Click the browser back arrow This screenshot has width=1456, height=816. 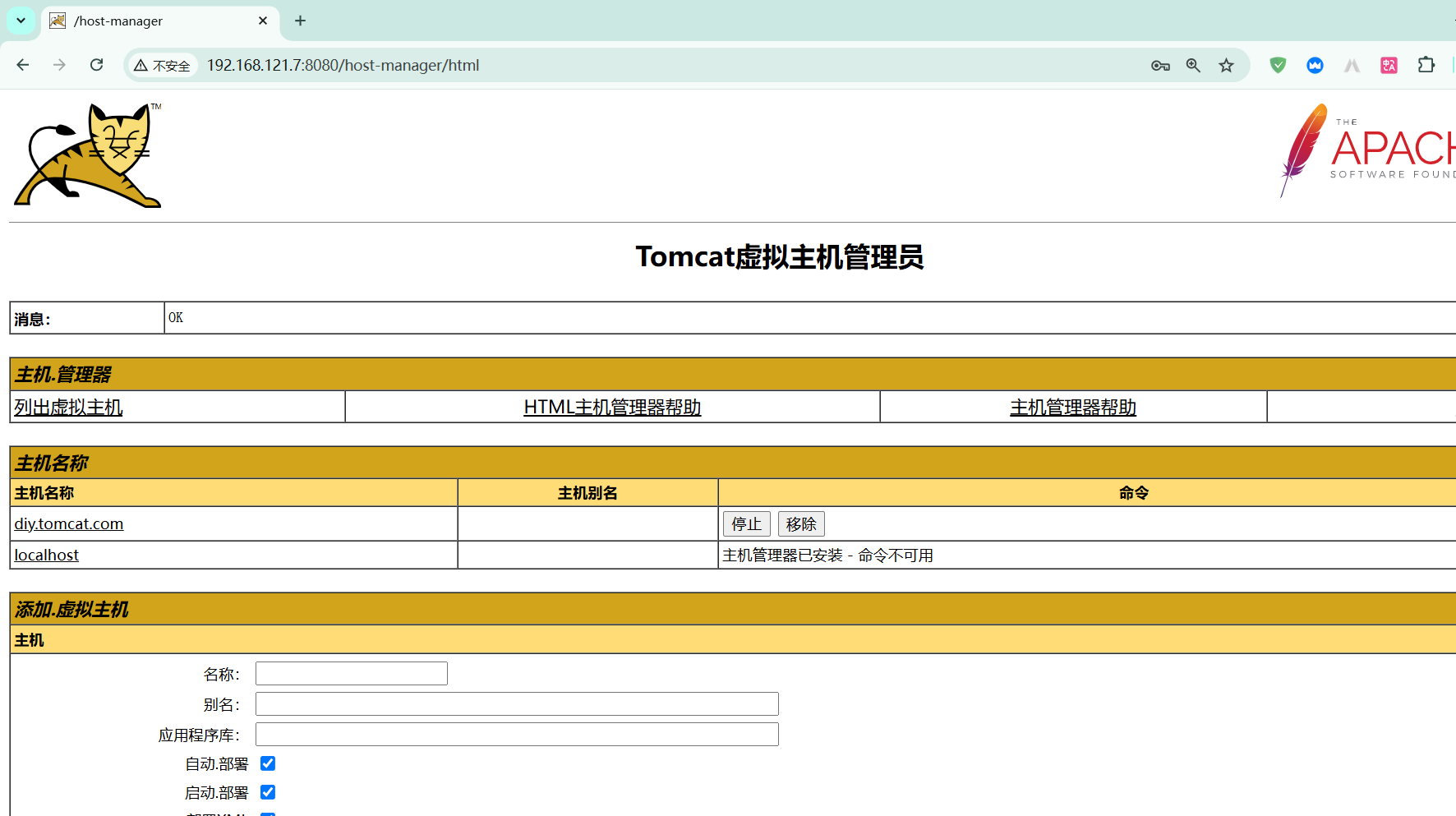tap(23, 65)
